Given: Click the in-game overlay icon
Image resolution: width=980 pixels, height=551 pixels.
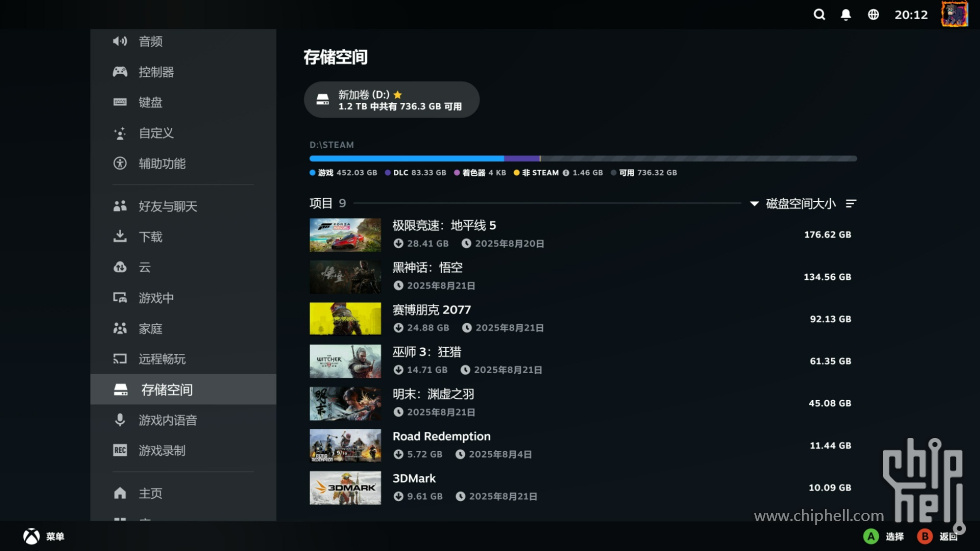Looking at the screenshot, I should click(x=120, y=297).
